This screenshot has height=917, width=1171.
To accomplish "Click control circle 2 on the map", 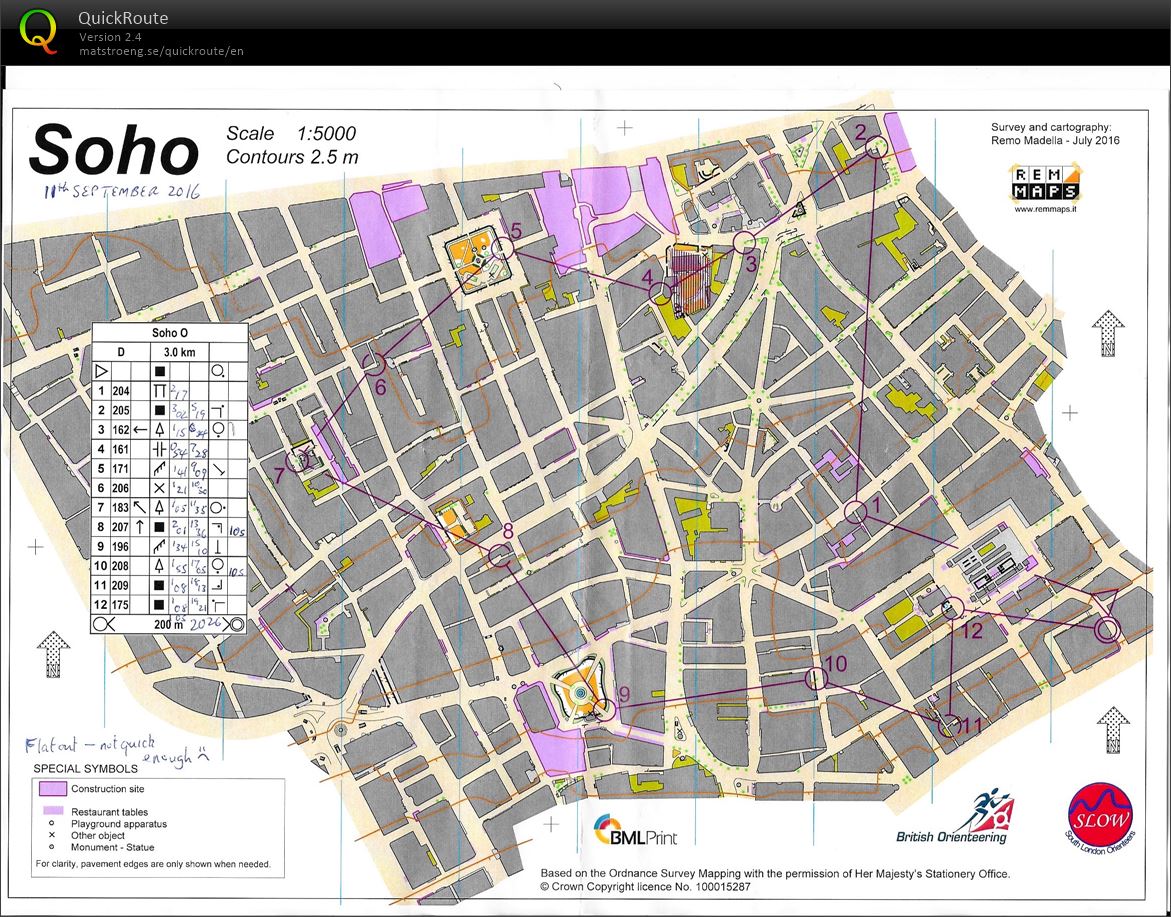I will coord(877,147).
